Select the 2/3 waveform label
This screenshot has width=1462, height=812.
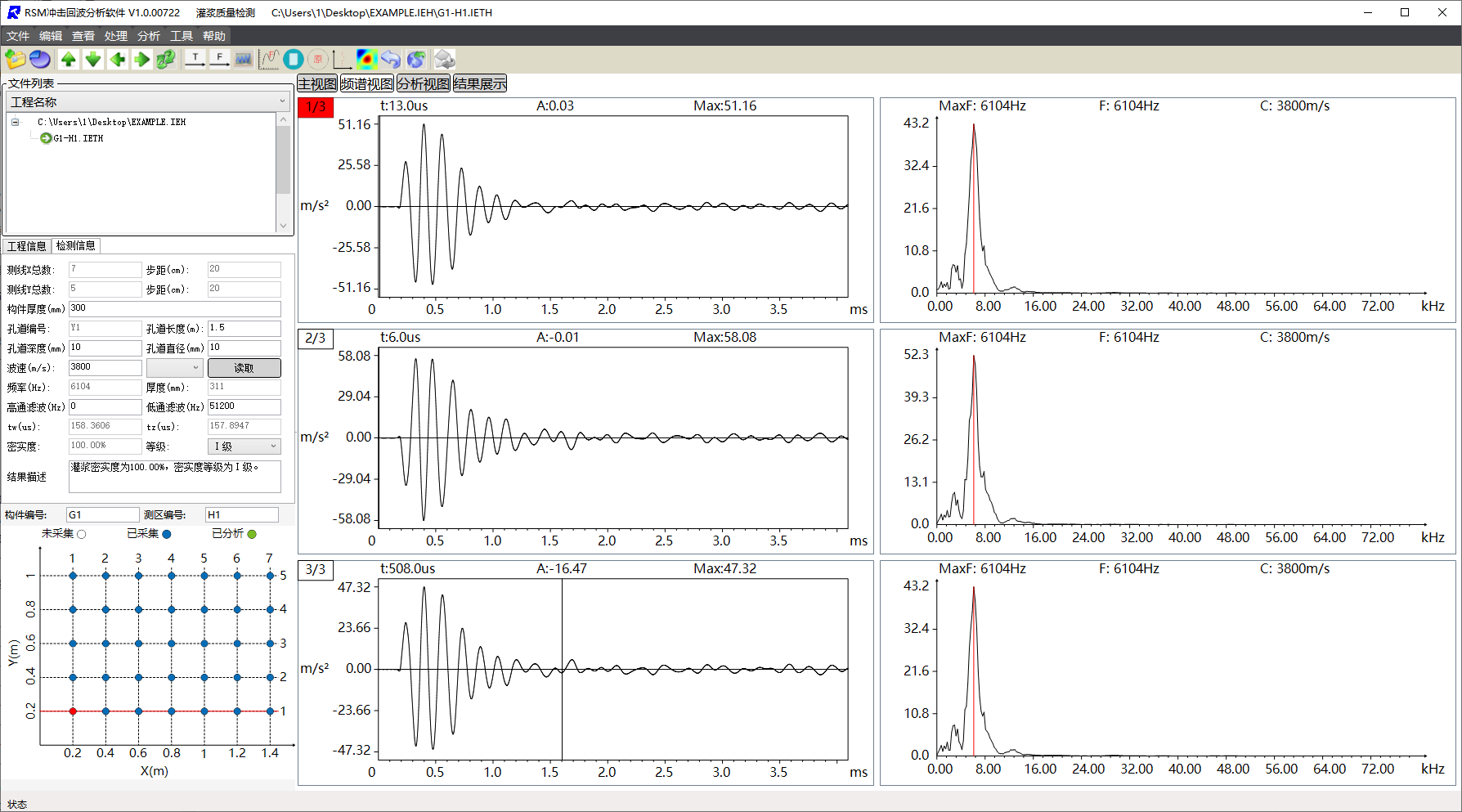(x=316, y=338)
